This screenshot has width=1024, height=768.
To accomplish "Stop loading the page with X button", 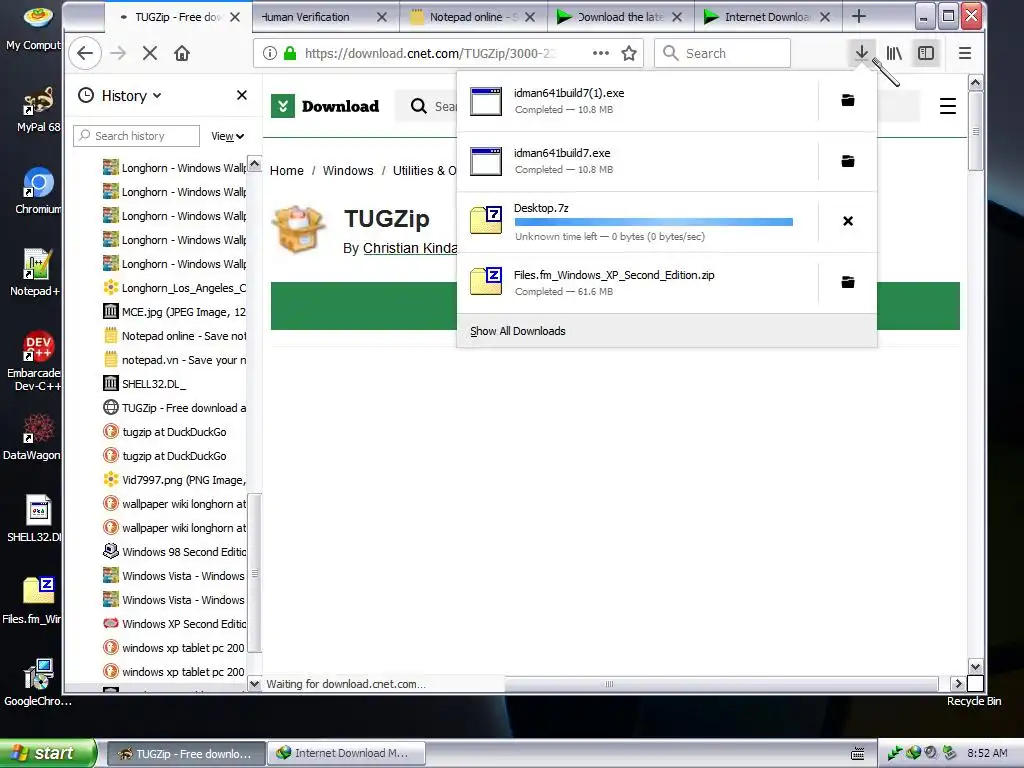I will tap(150, 53).
